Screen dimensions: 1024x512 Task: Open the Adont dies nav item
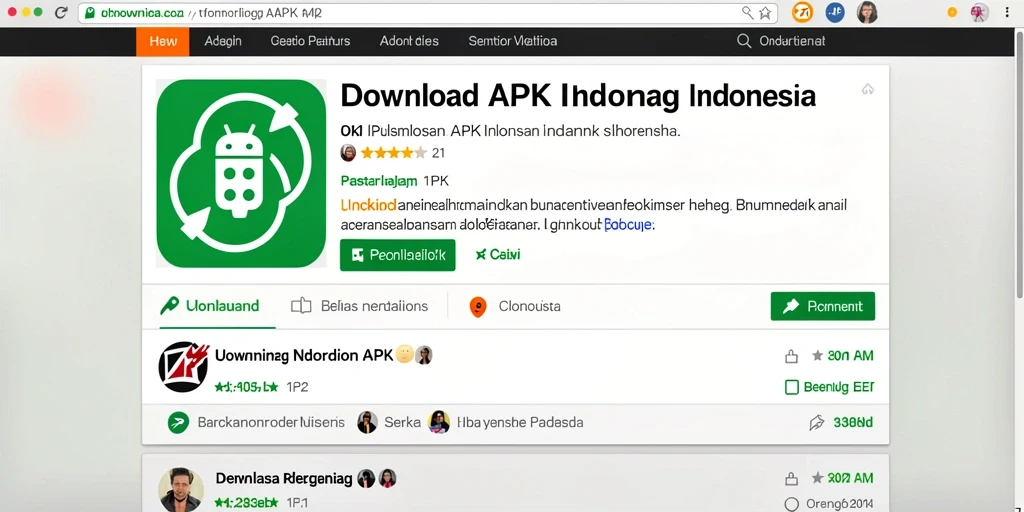click(x=409, y=41)
